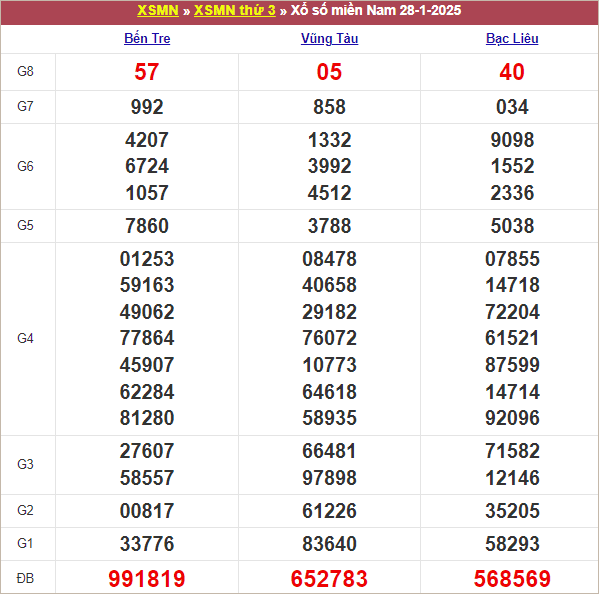Select the G2 row label
The width and height of the screenshot is (599, 594).
click(x=25, y=510)
